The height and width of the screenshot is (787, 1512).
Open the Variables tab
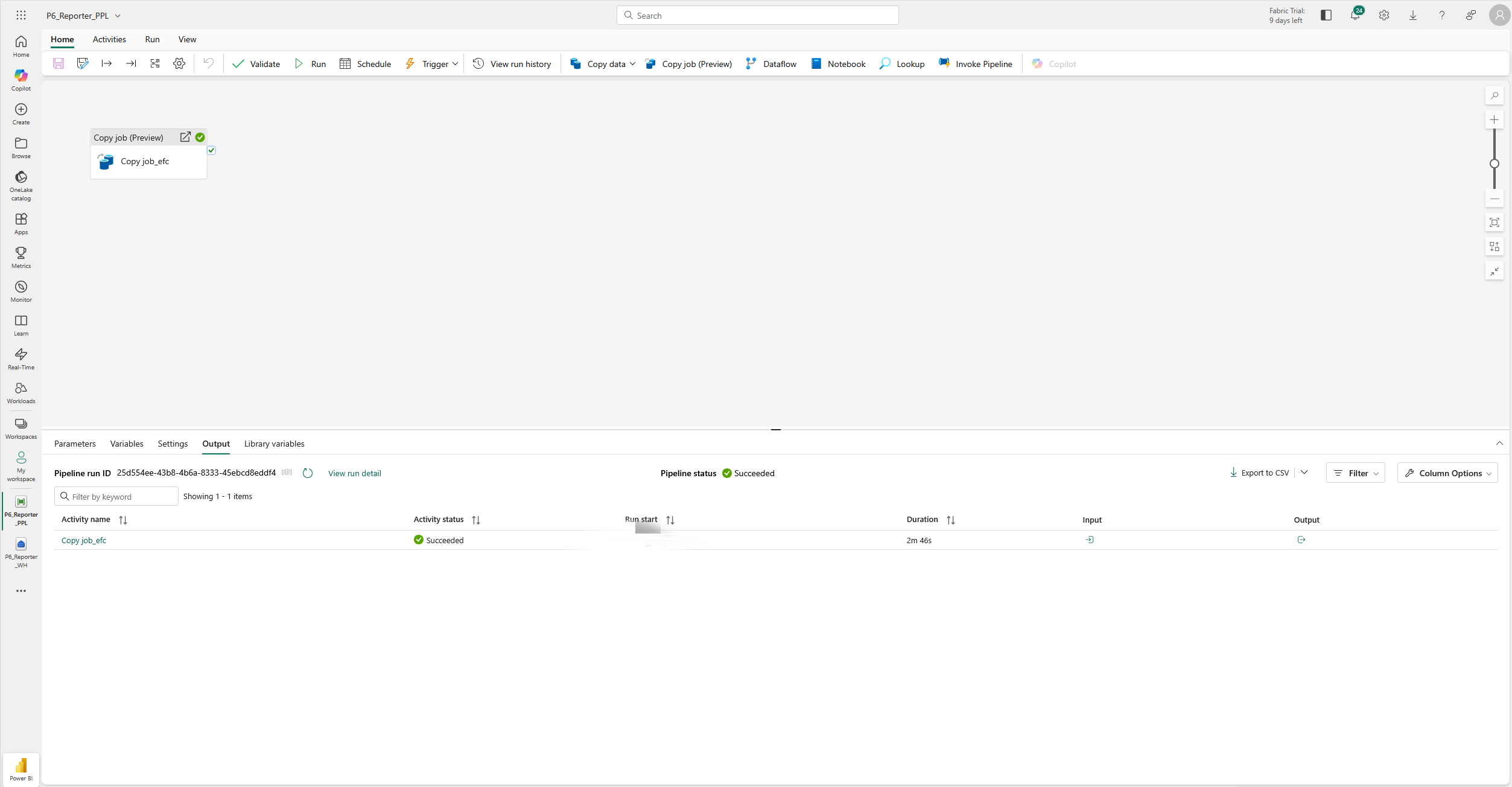click(127, 444)
